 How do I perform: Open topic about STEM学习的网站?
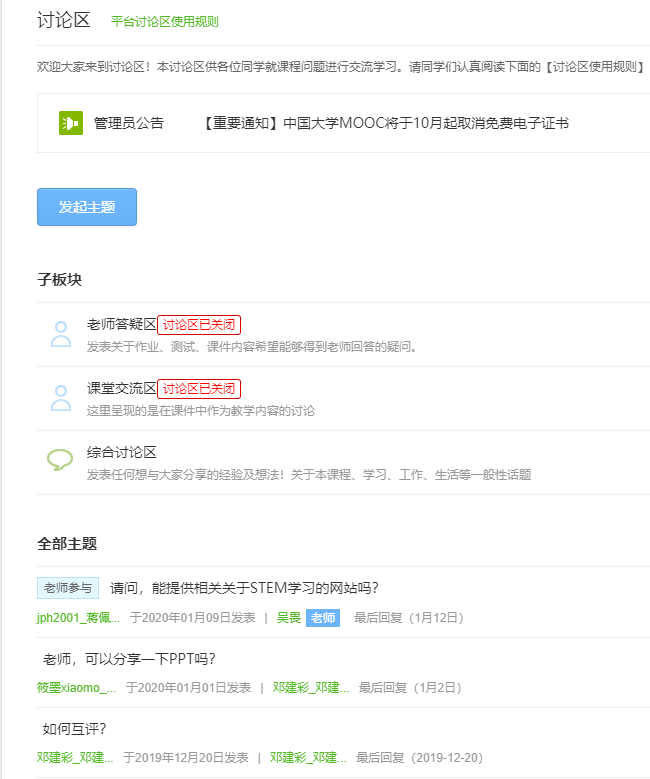click(244, 588)
